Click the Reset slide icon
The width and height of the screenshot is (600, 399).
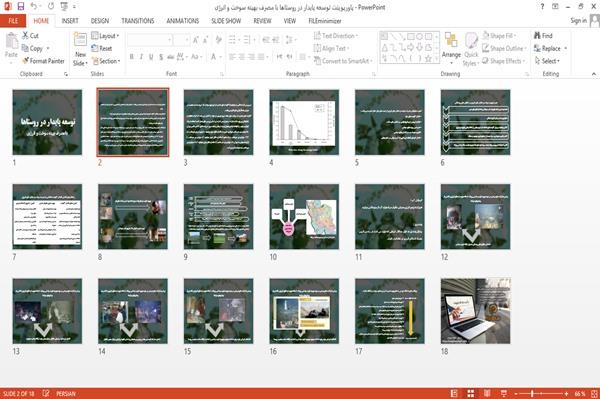coord(95,48)
